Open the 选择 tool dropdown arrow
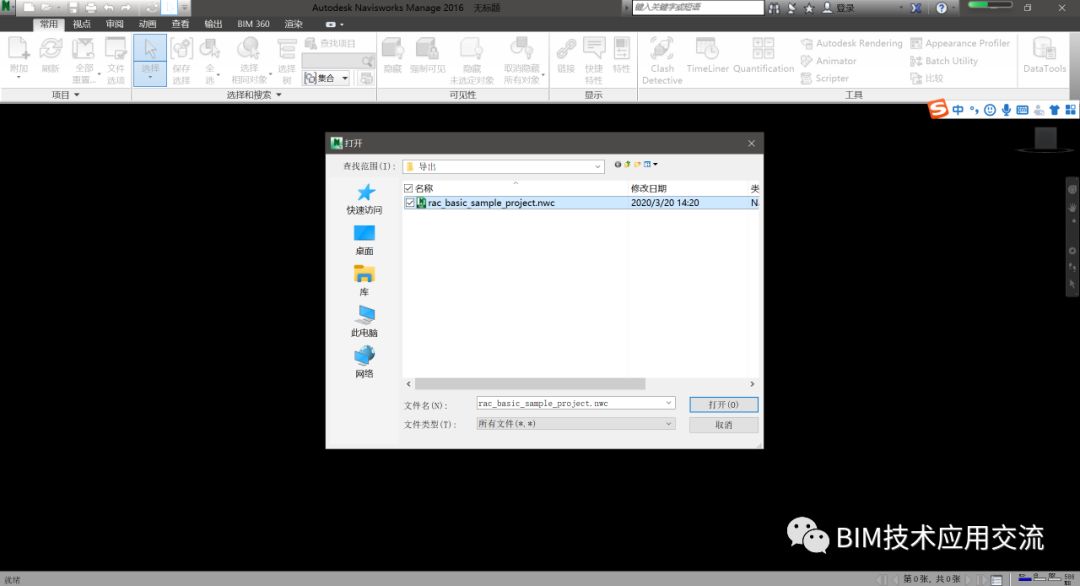Viewport: 1080px width, 586px height. coord(150,77)
